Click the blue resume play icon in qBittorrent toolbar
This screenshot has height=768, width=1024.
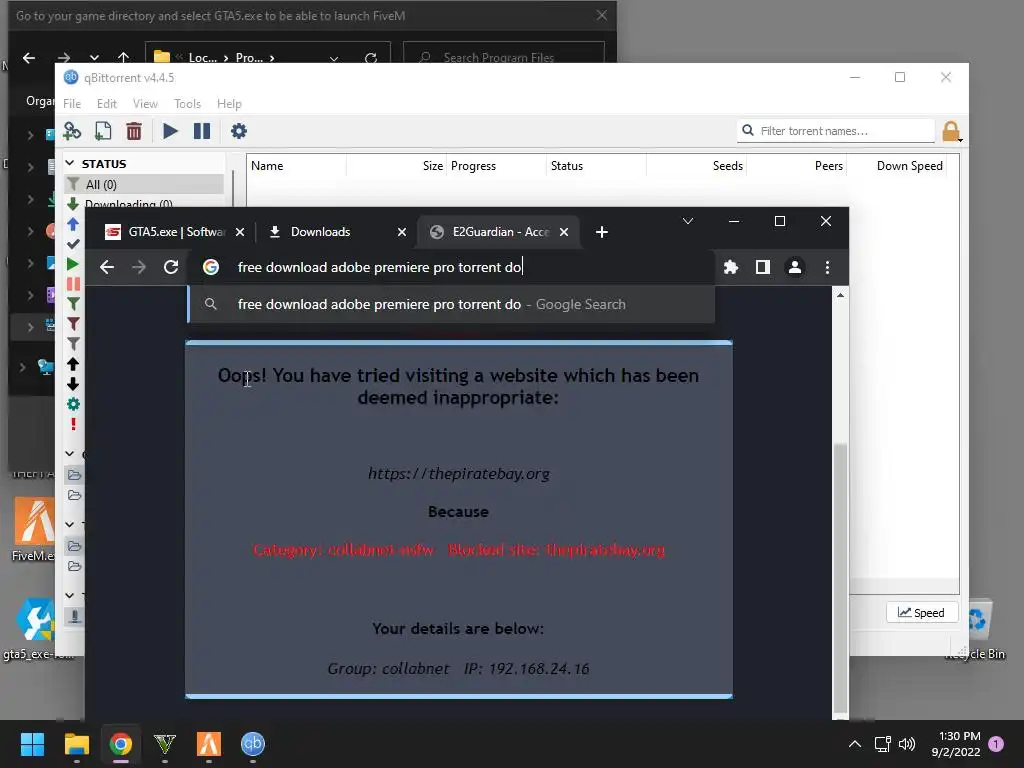point(170,131)
